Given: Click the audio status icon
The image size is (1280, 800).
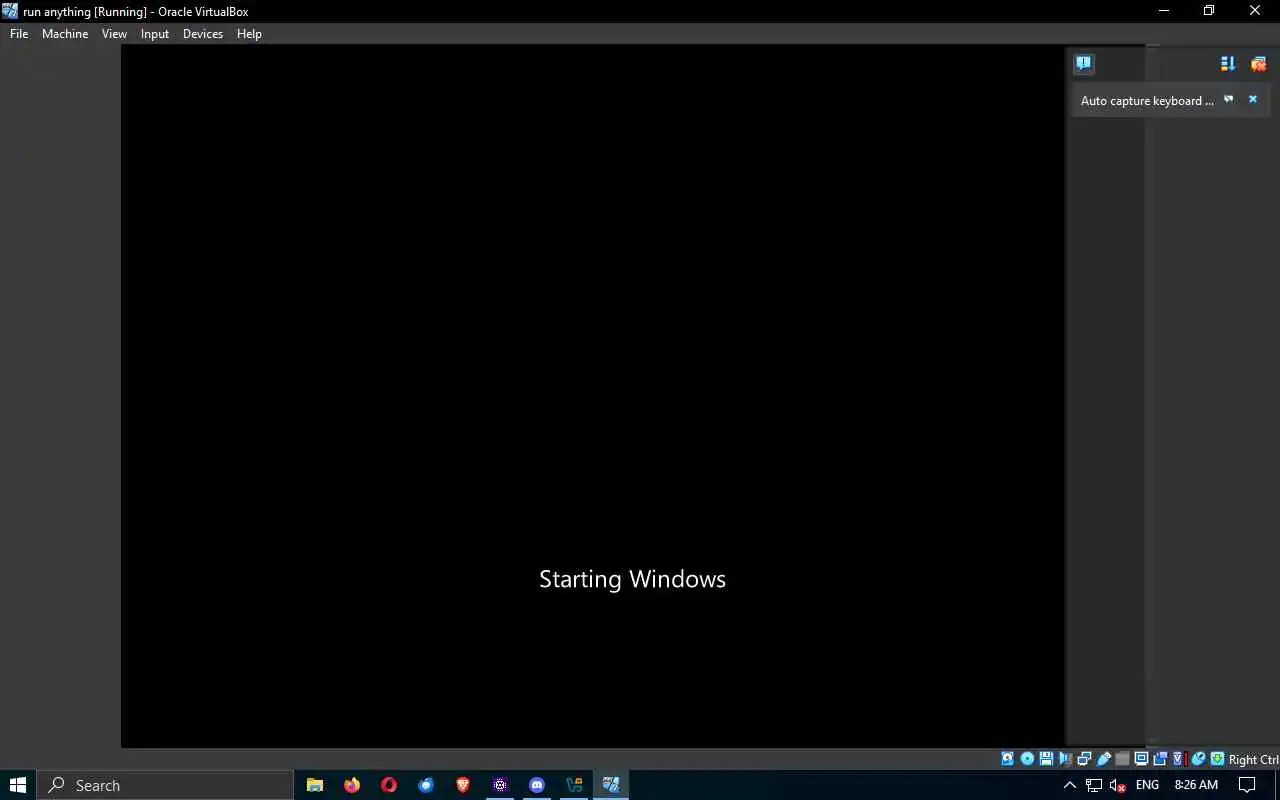Looking at the screenshot, I should [1066, 759].
